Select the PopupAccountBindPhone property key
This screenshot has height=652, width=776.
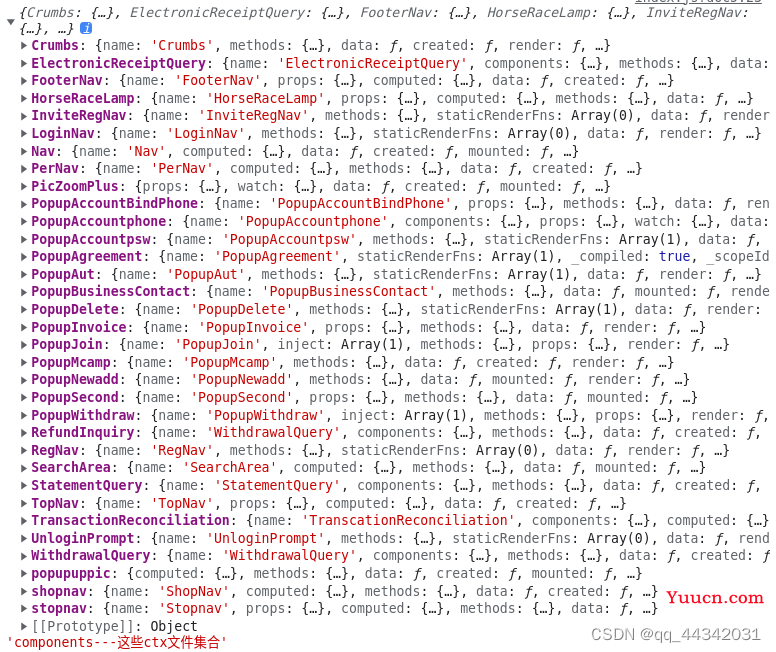(114, 204)
